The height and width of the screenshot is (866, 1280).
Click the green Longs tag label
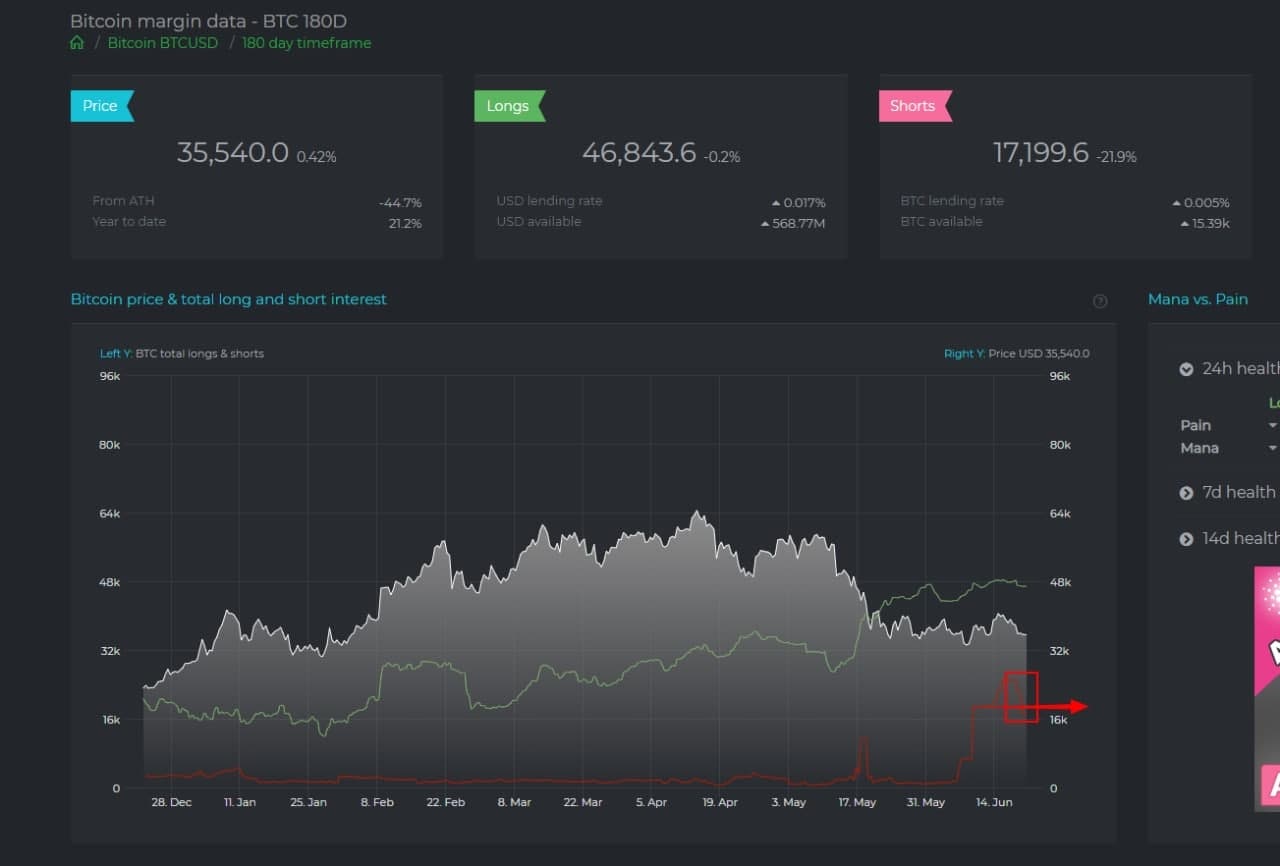click(509, 106)
